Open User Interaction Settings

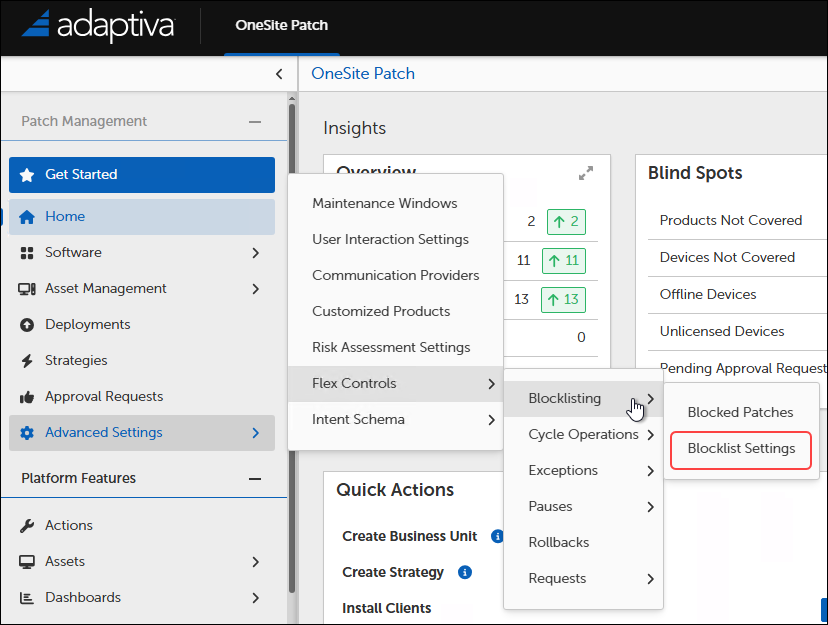pos(395,239)
